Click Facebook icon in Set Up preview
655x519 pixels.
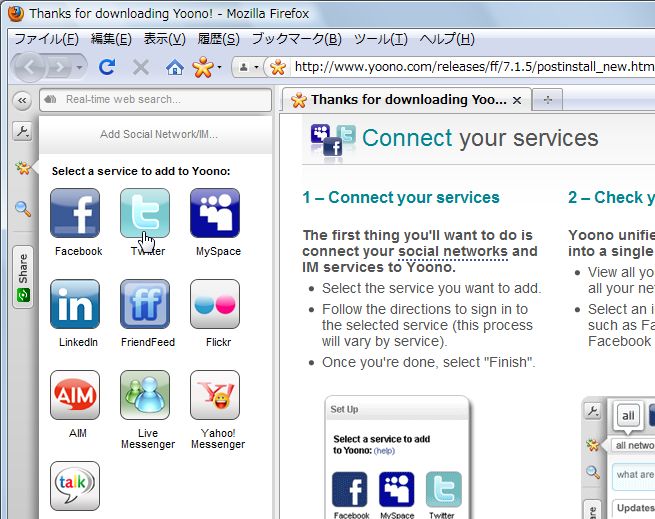(350, 489)
